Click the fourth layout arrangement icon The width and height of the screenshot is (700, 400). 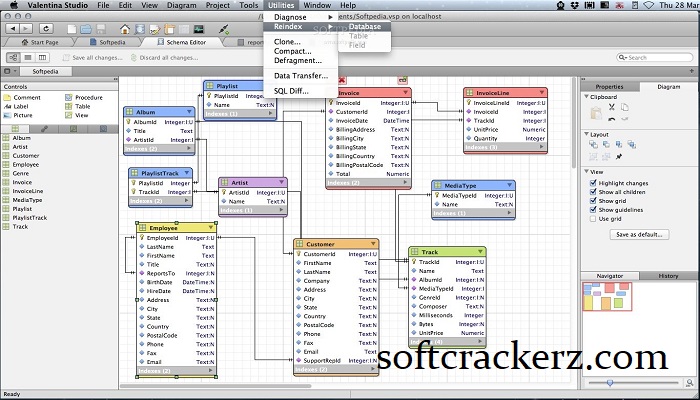[632, 144]
